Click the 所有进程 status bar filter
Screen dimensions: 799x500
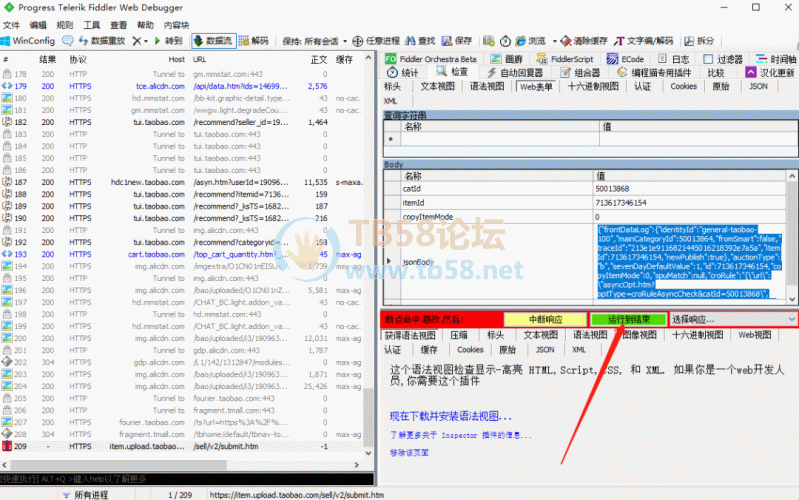tap(85, 495)
